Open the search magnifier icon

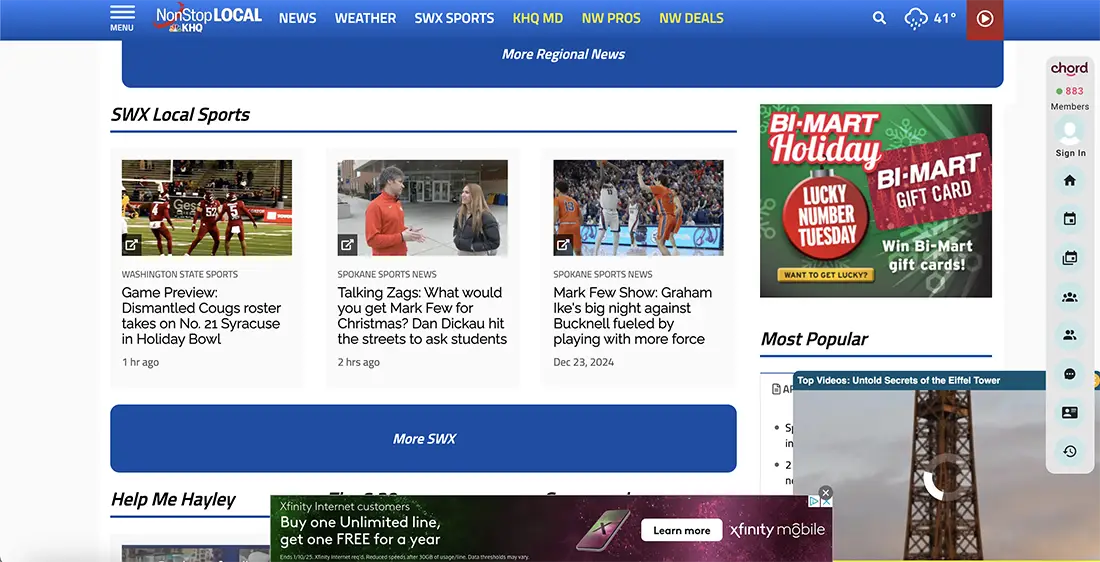pyautogui.click(x=879, y=18)
